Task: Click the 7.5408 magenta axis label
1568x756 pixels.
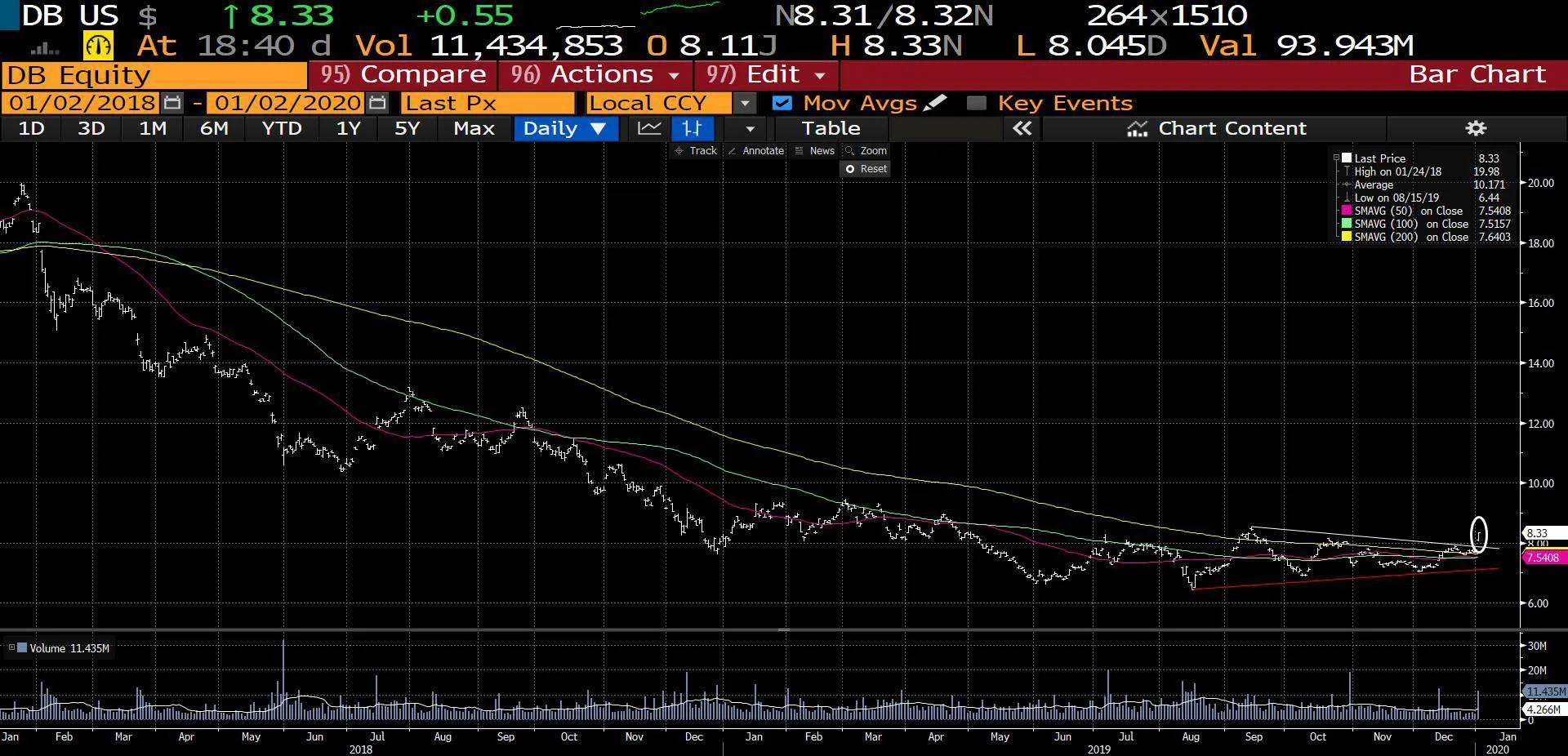Action: click(x=1543, y=558)
